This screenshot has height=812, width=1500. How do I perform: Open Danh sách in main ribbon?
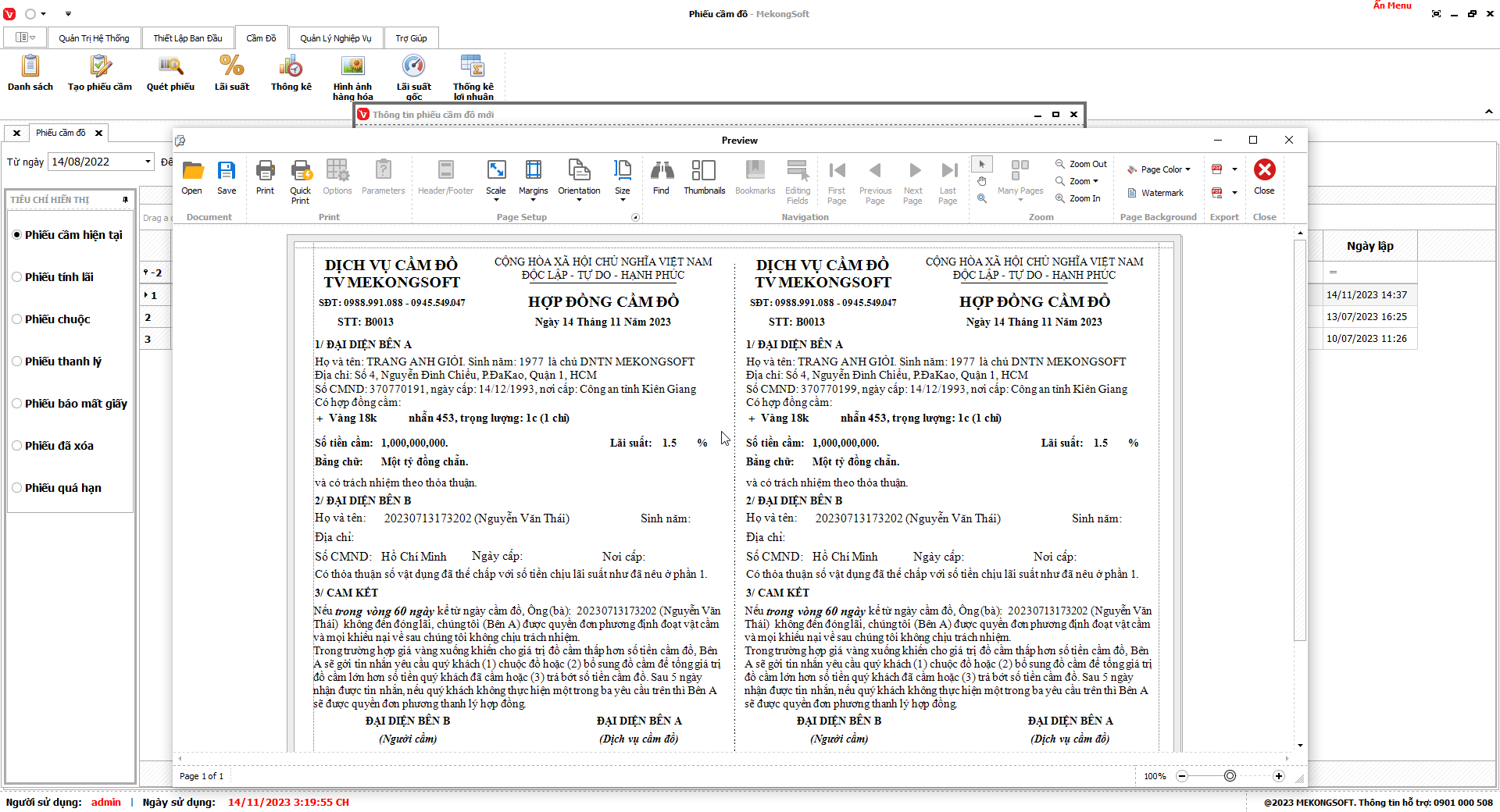pyautogui.click(x=30, y=74)
